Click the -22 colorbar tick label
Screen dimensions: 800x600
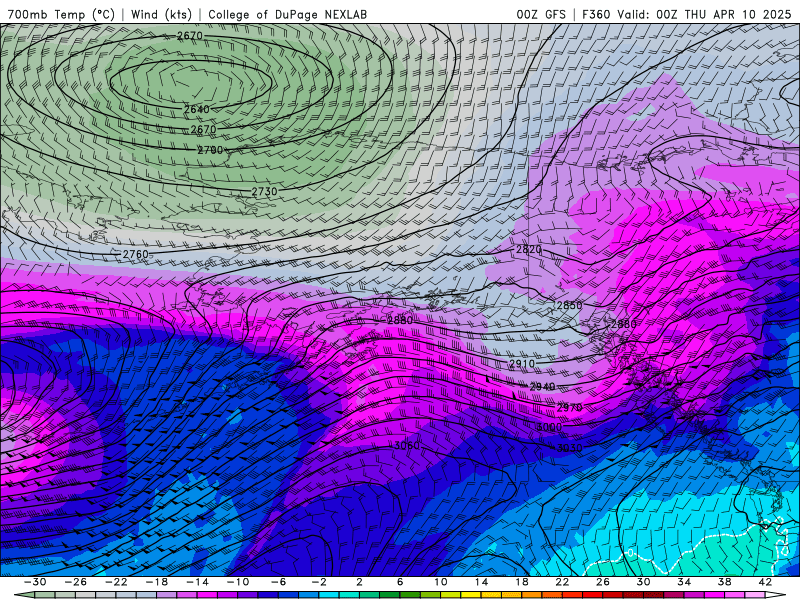tap(116, 582)
